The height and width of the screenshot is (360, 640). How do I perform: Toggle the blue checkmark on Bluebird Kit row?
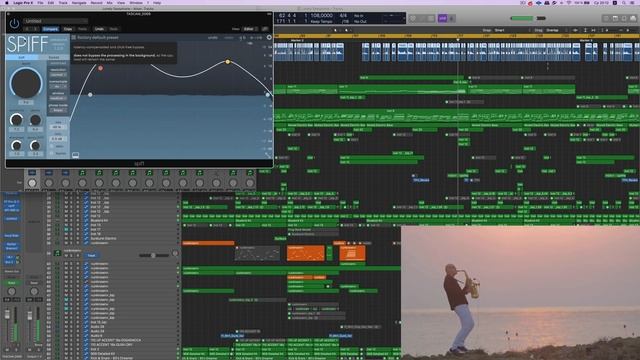(x=86, y=220)
